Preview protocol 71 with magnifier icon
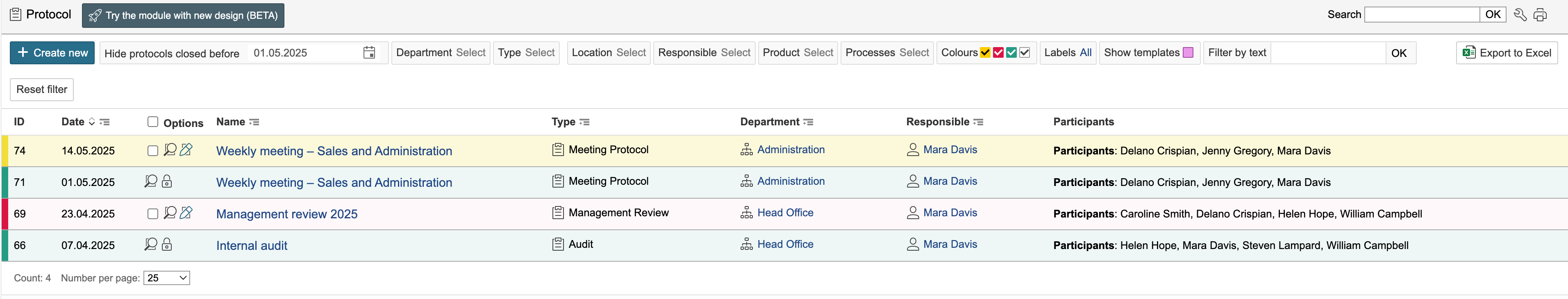Viewport: 1568px width, 299px height. point(150,181)
